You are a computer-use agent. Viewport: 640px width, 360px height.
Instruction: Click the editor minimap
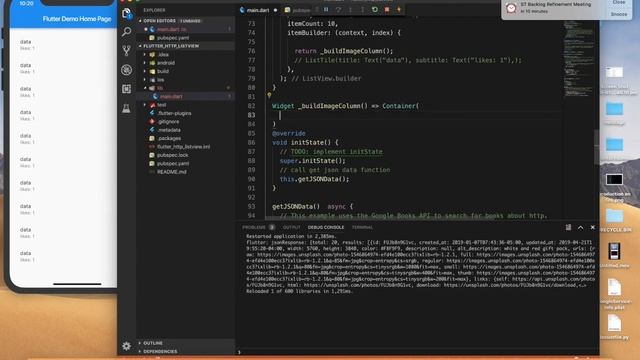pyautogui.click(x=579, y=59)
